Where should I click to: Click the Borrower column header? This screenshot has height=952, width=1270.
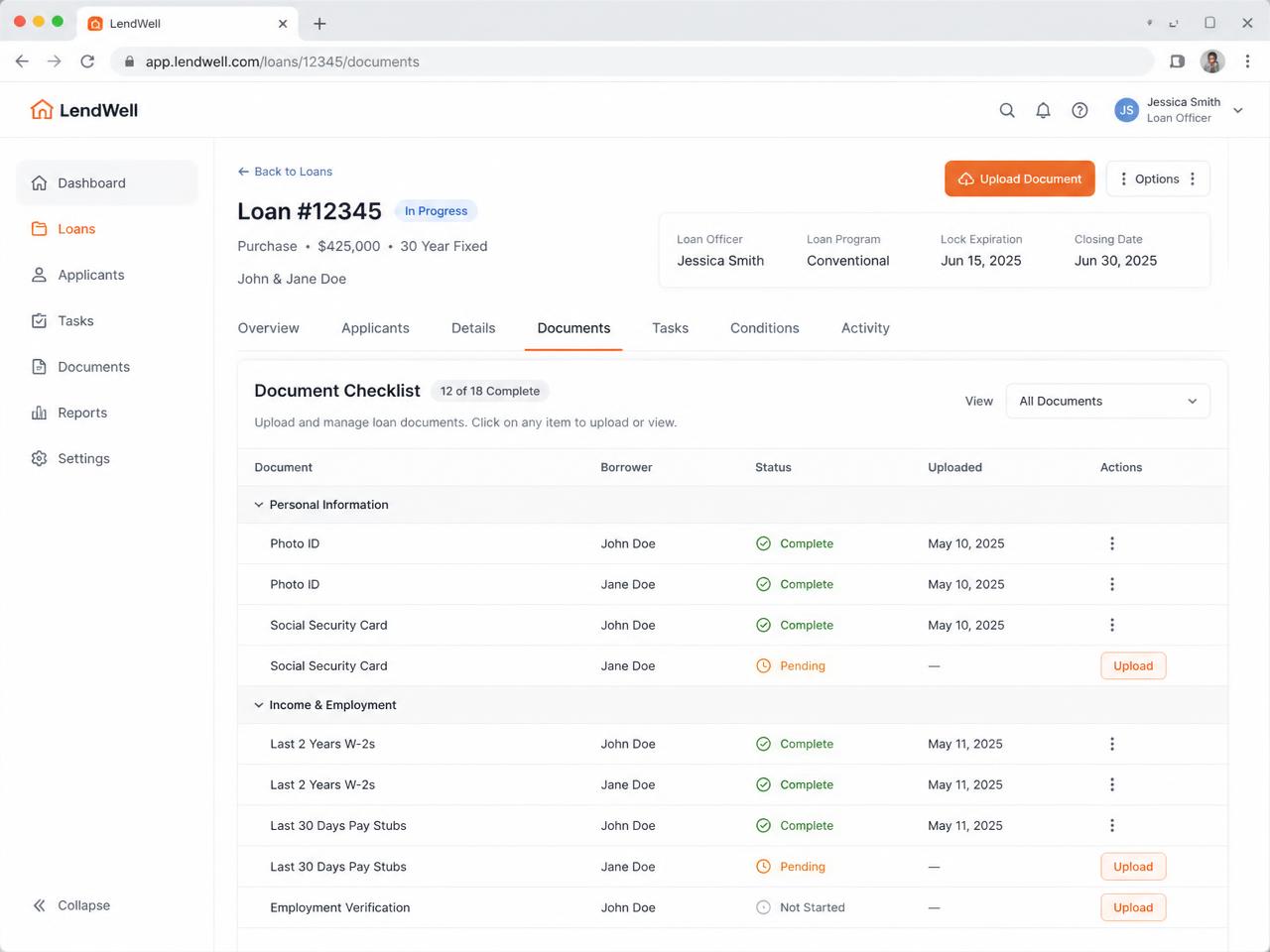click(626, 467)
